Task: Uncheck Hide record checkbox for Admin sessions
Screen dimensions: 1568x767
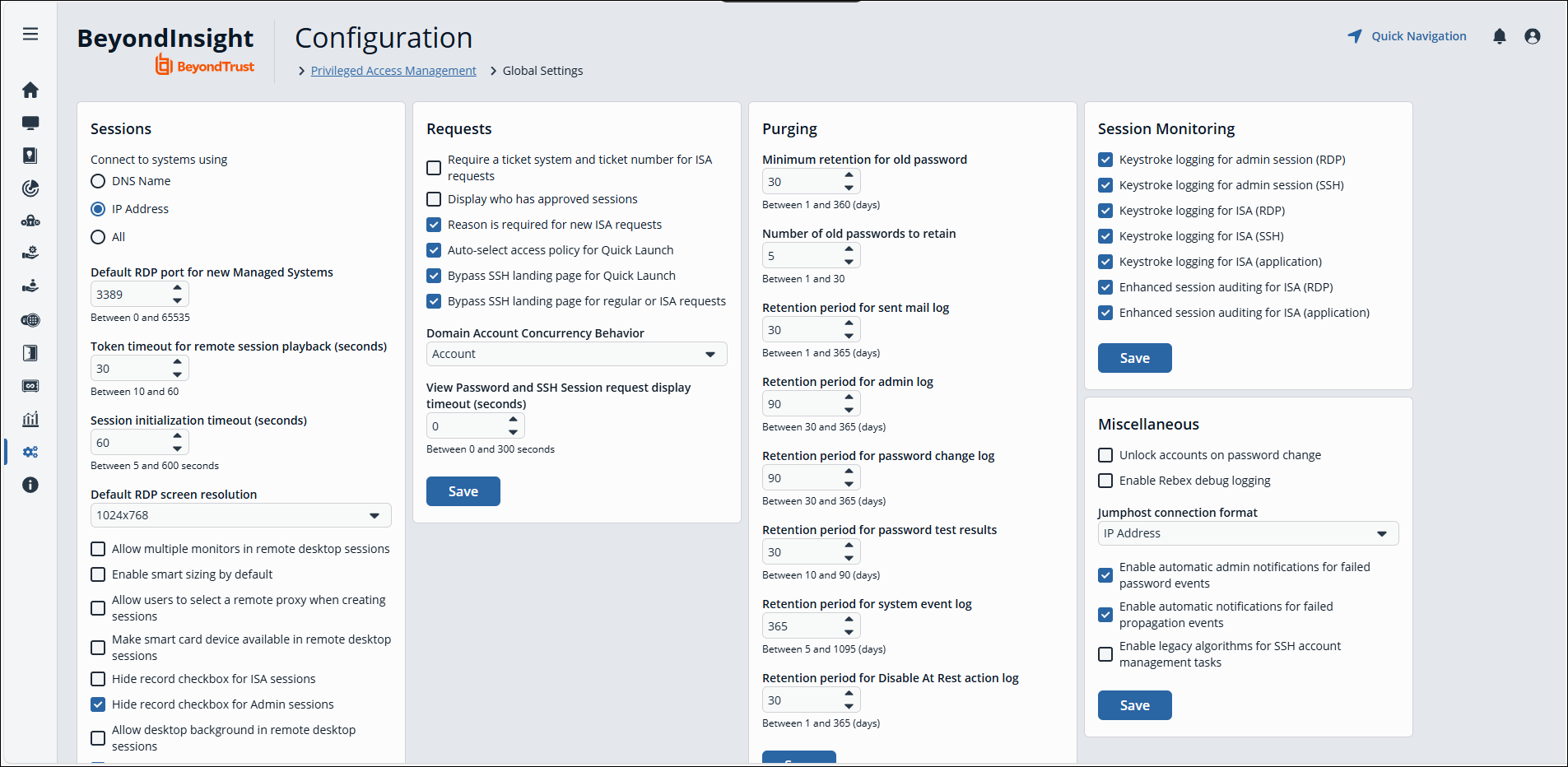Action: pos(98,704)
